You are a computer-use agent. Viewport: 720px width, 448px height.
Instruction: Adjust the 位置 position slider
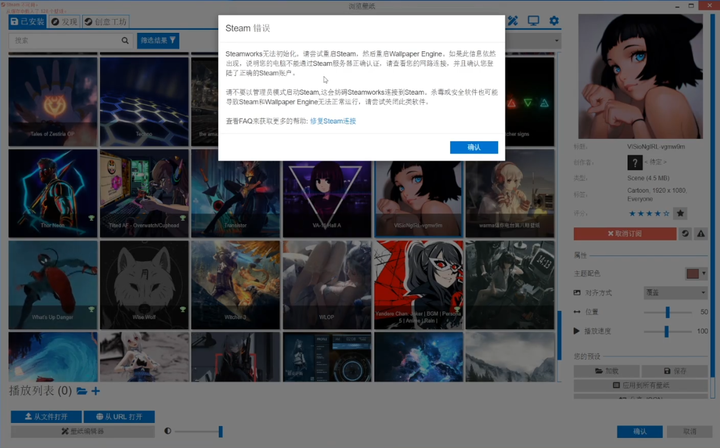click(x=668, y=312)
